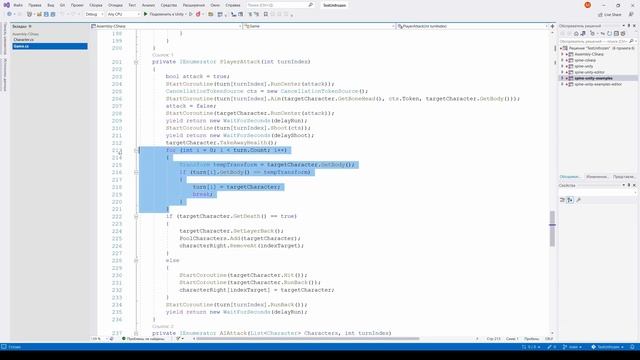Expand the spine-unity project node
640x360 pixels.
pos(563,66)
